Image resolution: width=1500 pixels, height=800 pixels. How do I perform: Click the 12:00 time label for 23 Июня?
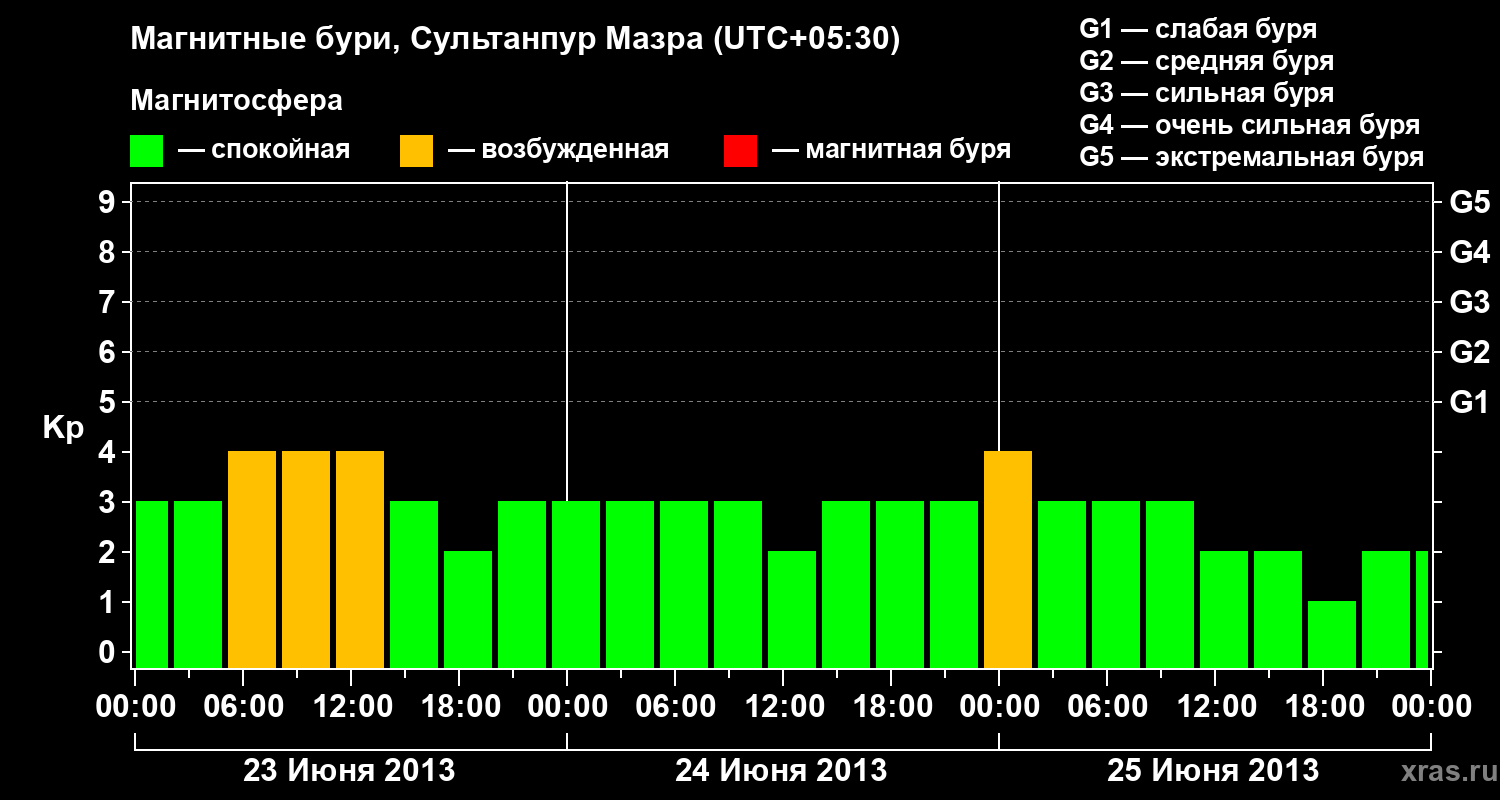coord(353,706)
